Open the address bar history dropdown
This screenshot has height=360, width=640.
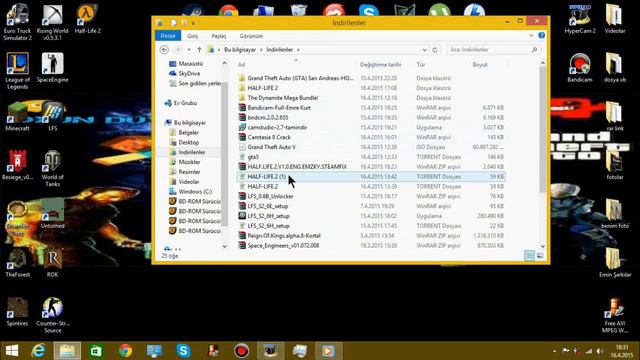click(x=424, y=49)
